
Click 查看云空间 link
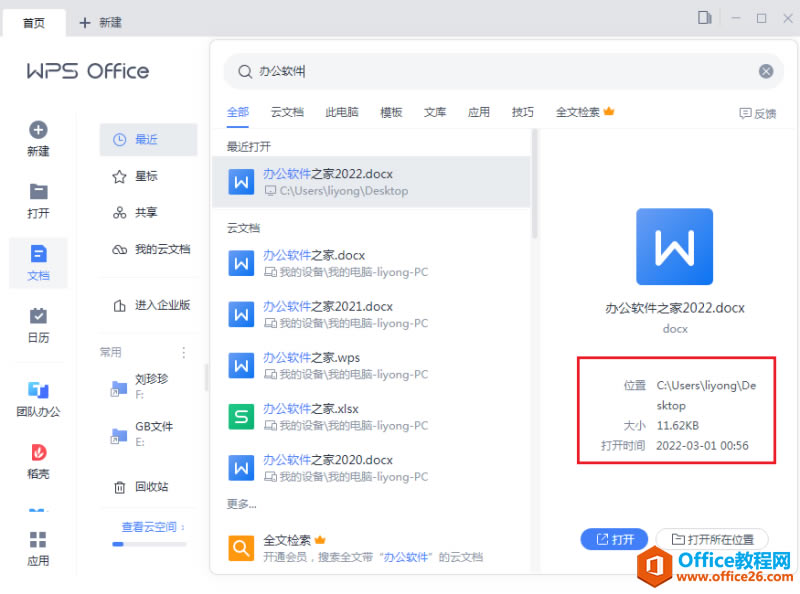pyautogui.click(x=152, y=526)
